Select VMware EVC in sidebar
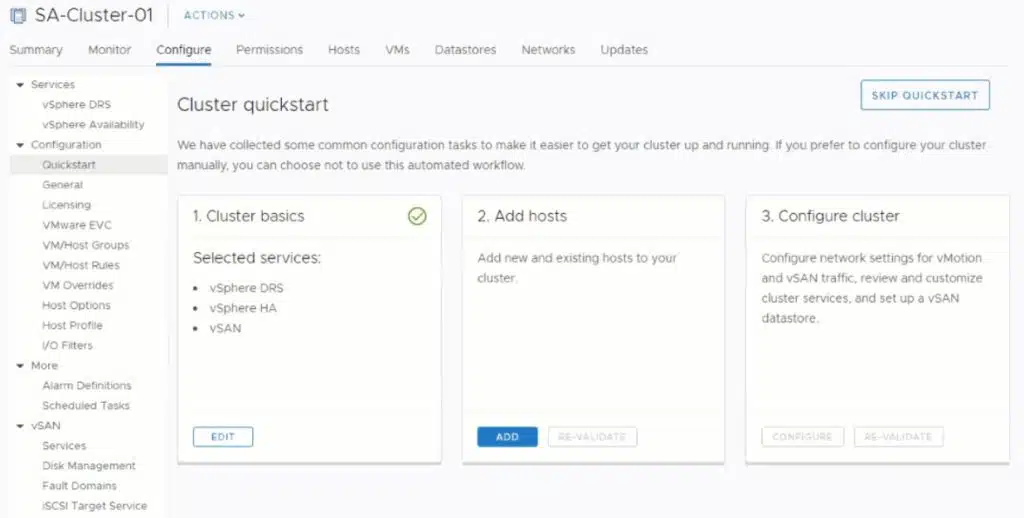 pyautogui.click(x=77, y=225)
